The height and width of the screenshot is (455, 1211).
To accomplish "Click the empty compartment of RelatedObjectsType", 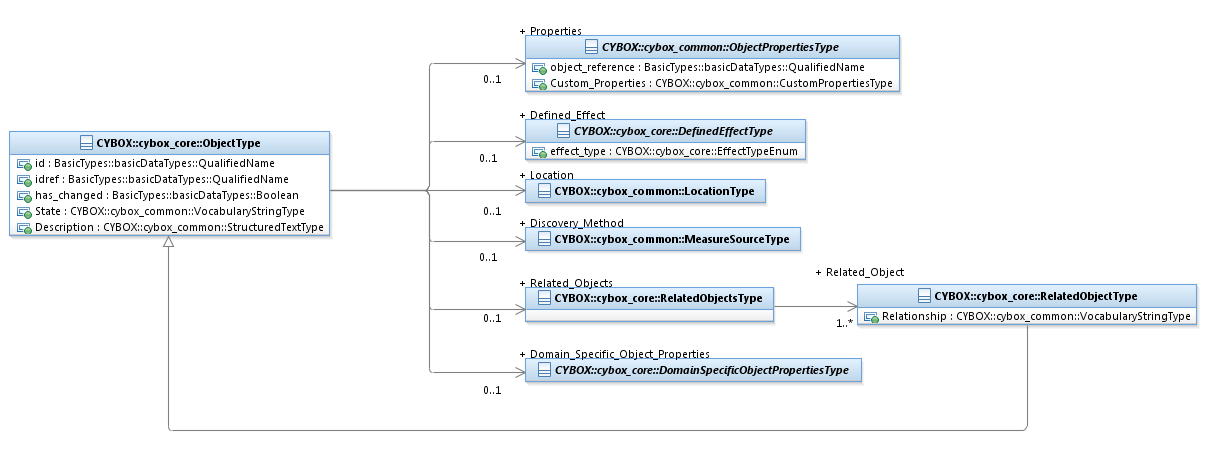I will pyautogui.click(x=649, y=315).
